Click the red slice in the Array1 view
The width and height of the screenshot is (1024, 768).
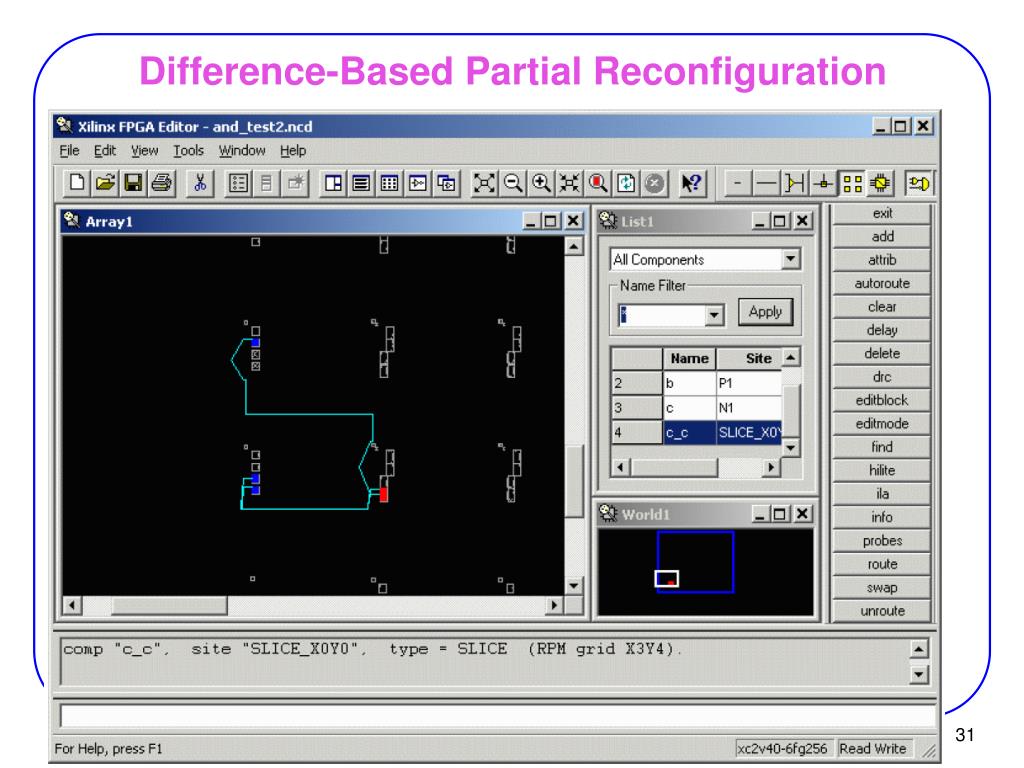click(384, 494)
